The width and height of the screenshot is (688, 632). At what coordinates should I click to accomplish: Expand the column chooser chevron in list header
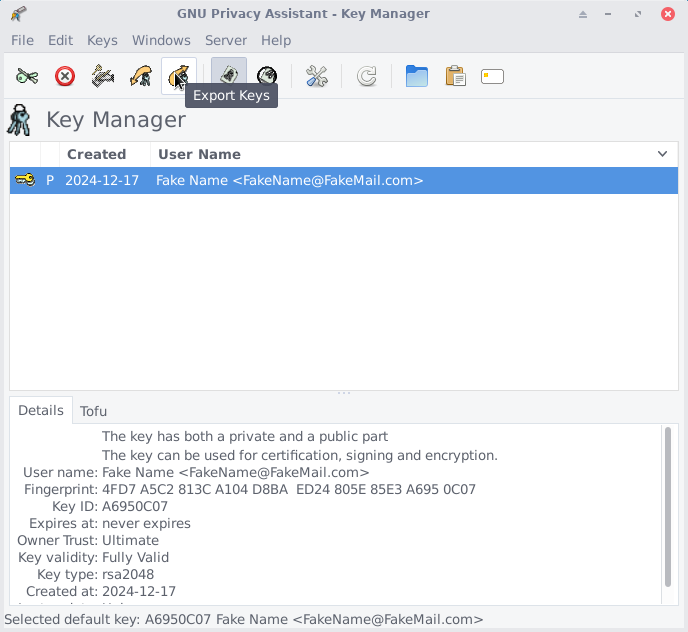[663, 154]
